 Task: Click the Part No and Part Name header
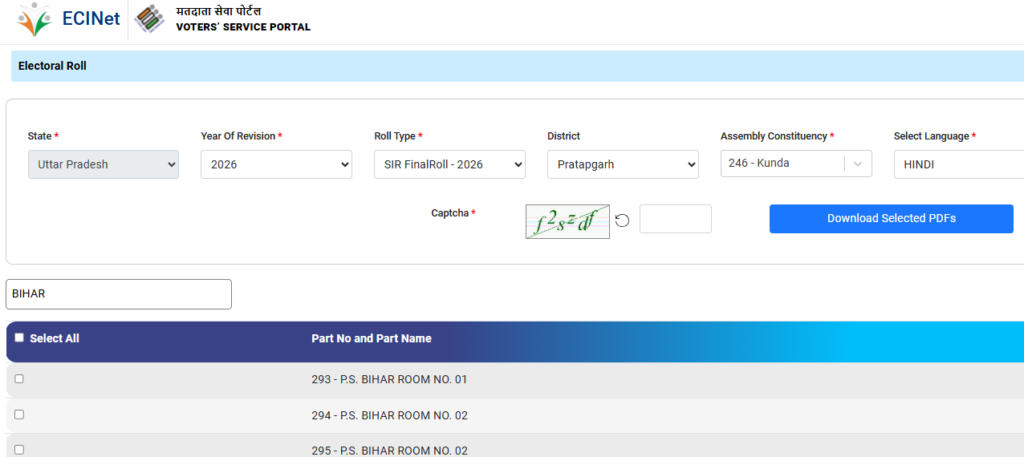[371, 339]
